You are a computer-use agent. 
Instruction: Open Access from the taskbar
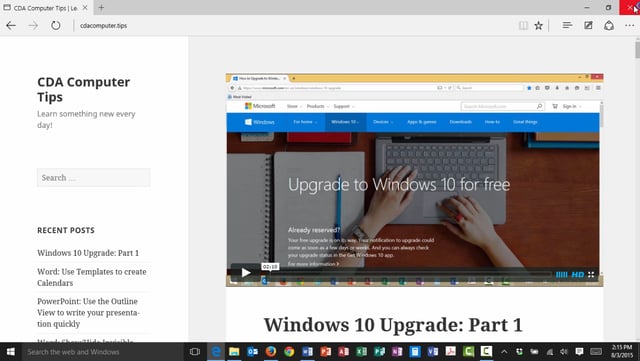click(x=343, y=352)
